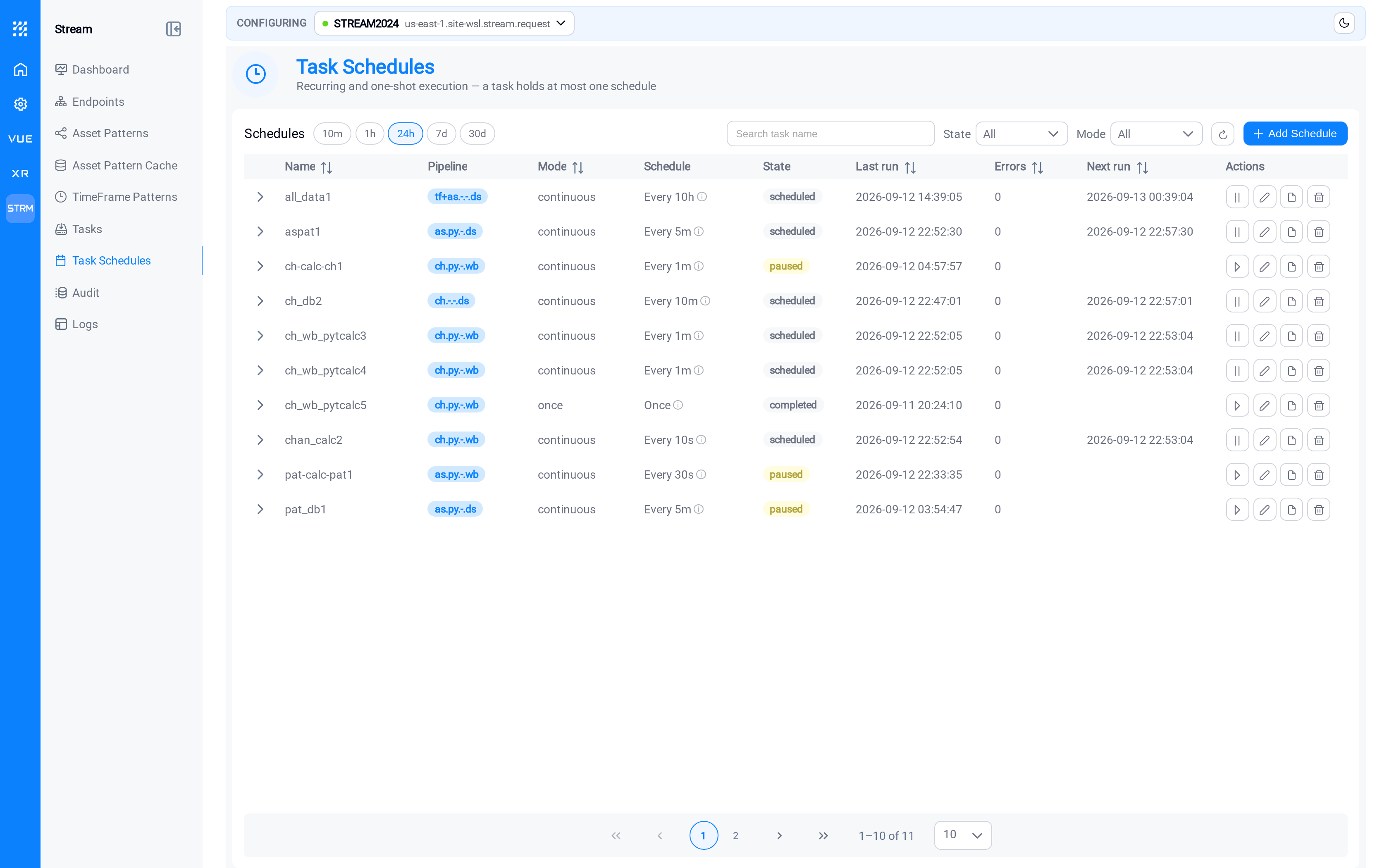Refresh the schedules list
1389x868 pixels.
(x=1222, y=134)
